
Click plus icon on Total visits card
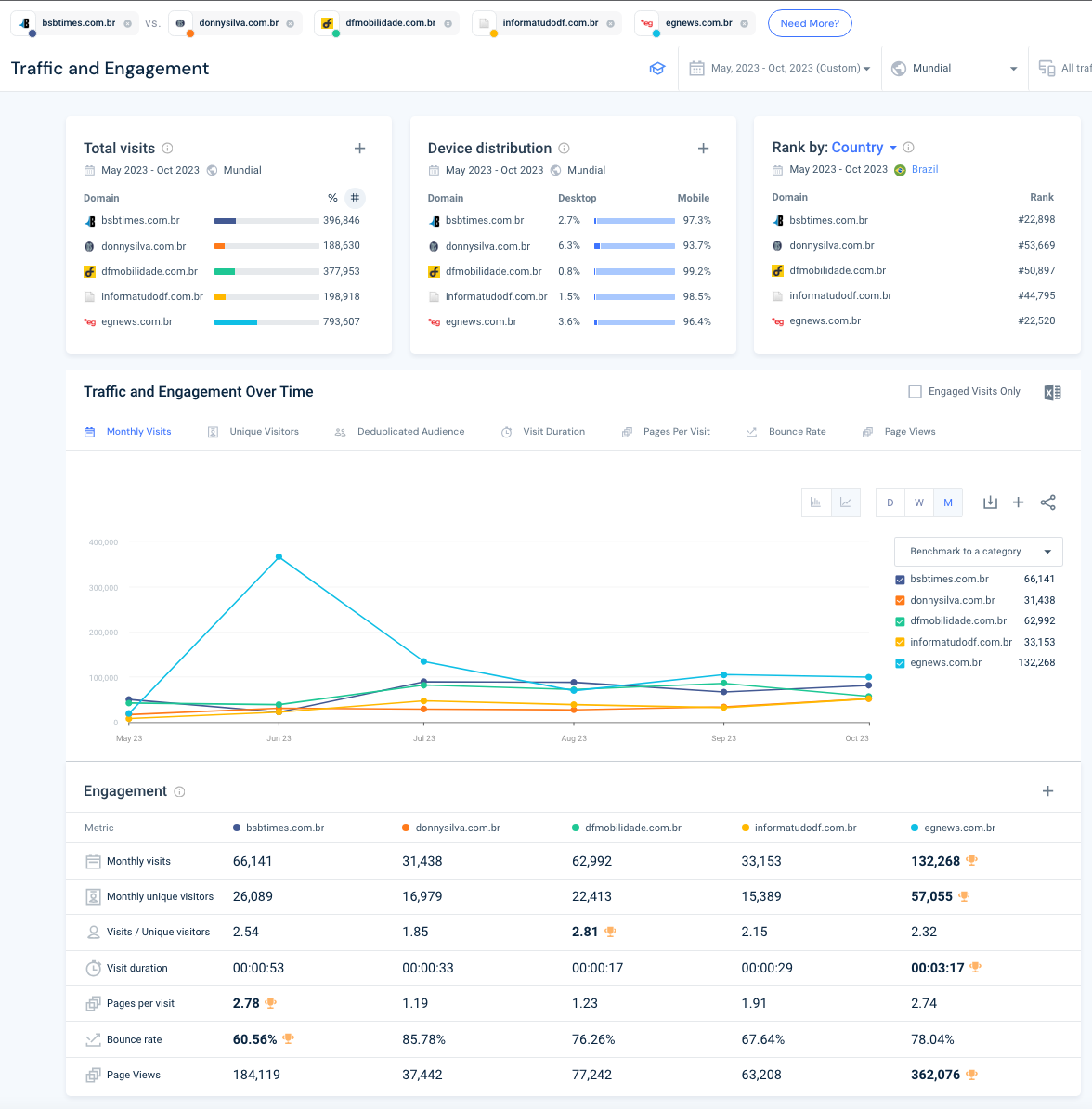pyautogui.click(x=360, y=149)
